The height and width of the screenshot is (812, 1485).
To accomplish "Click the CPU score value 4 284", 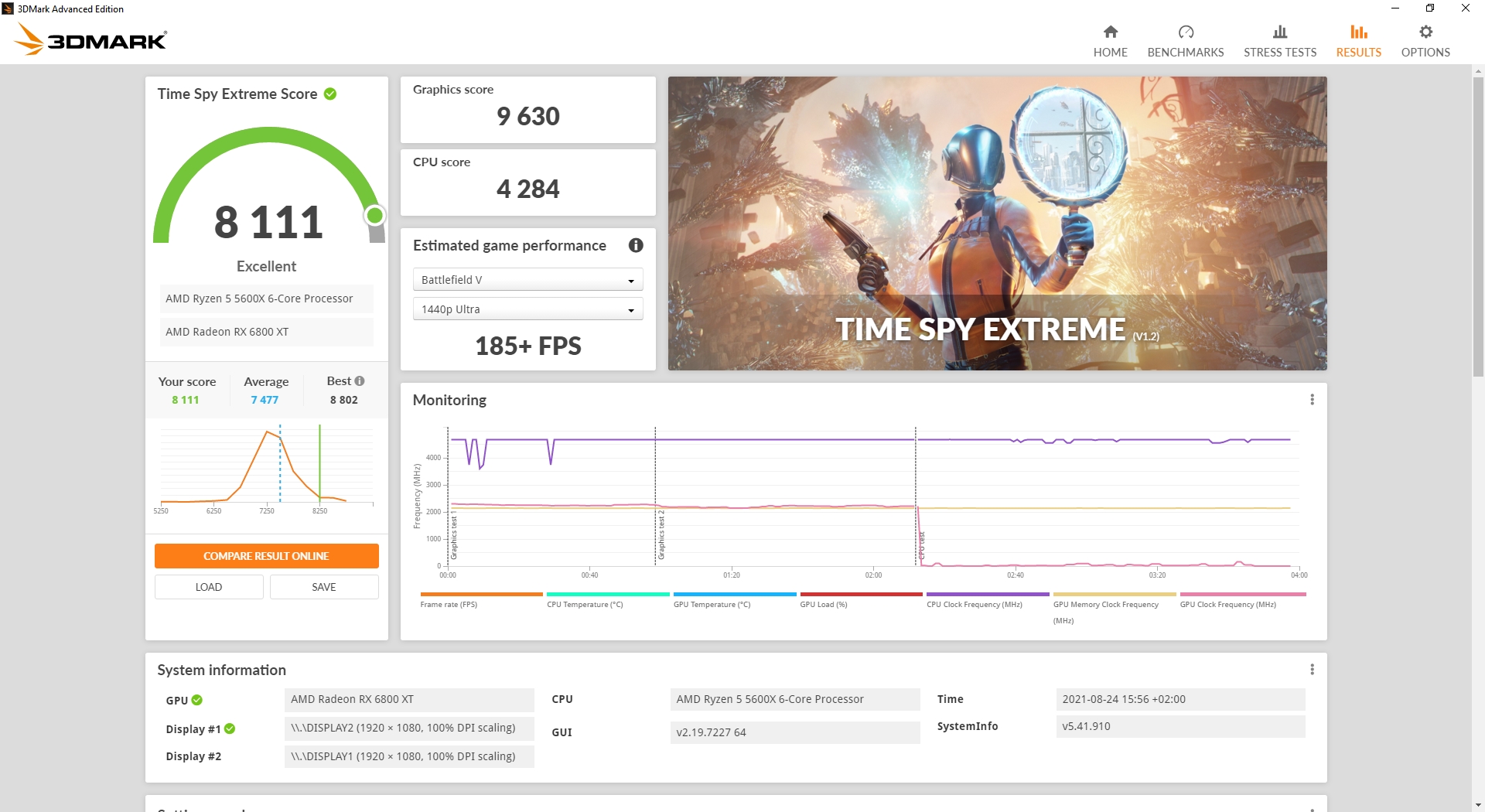I will coord(527,189).
